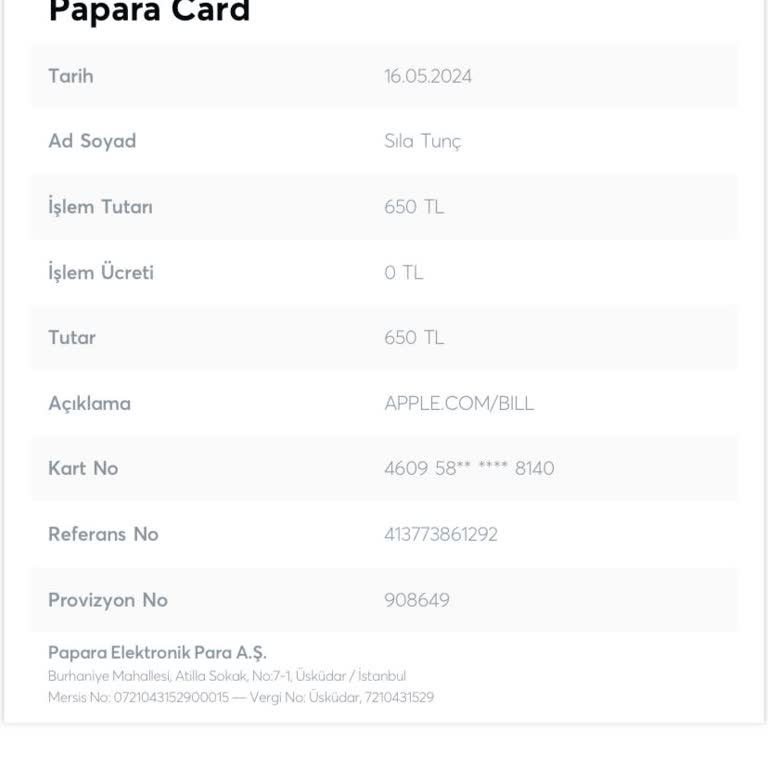768x768 pixels.
Task: Select the Ad Soyad label
Action: point(92,141)
